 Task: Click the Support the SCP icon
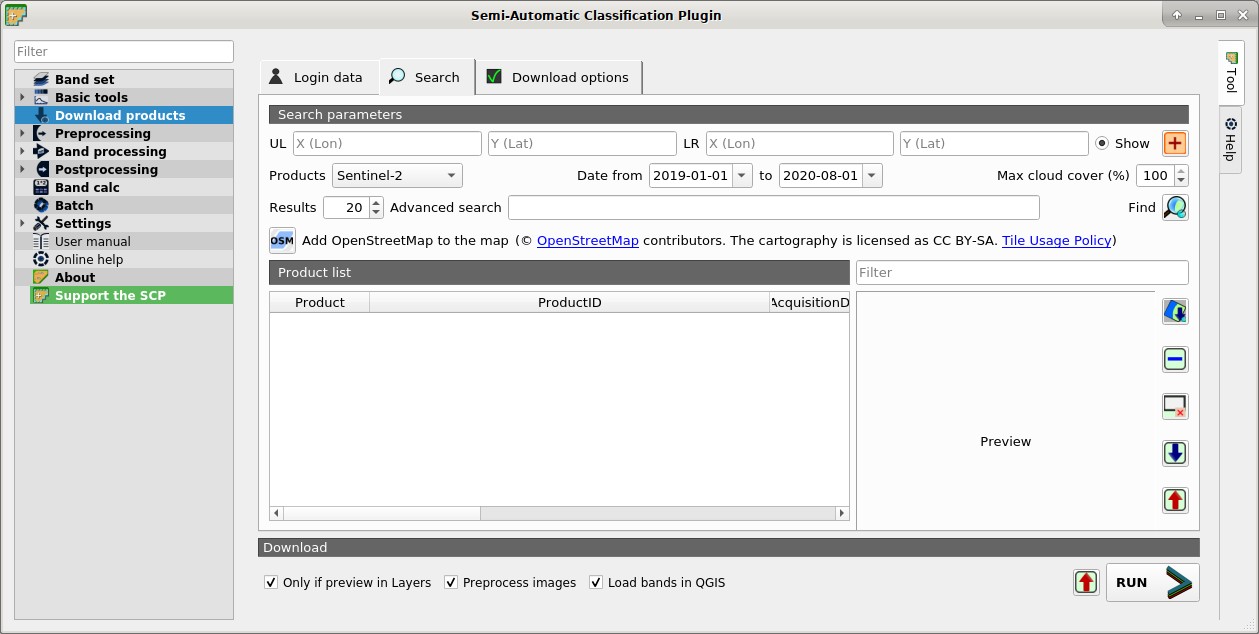click(41, 295)
